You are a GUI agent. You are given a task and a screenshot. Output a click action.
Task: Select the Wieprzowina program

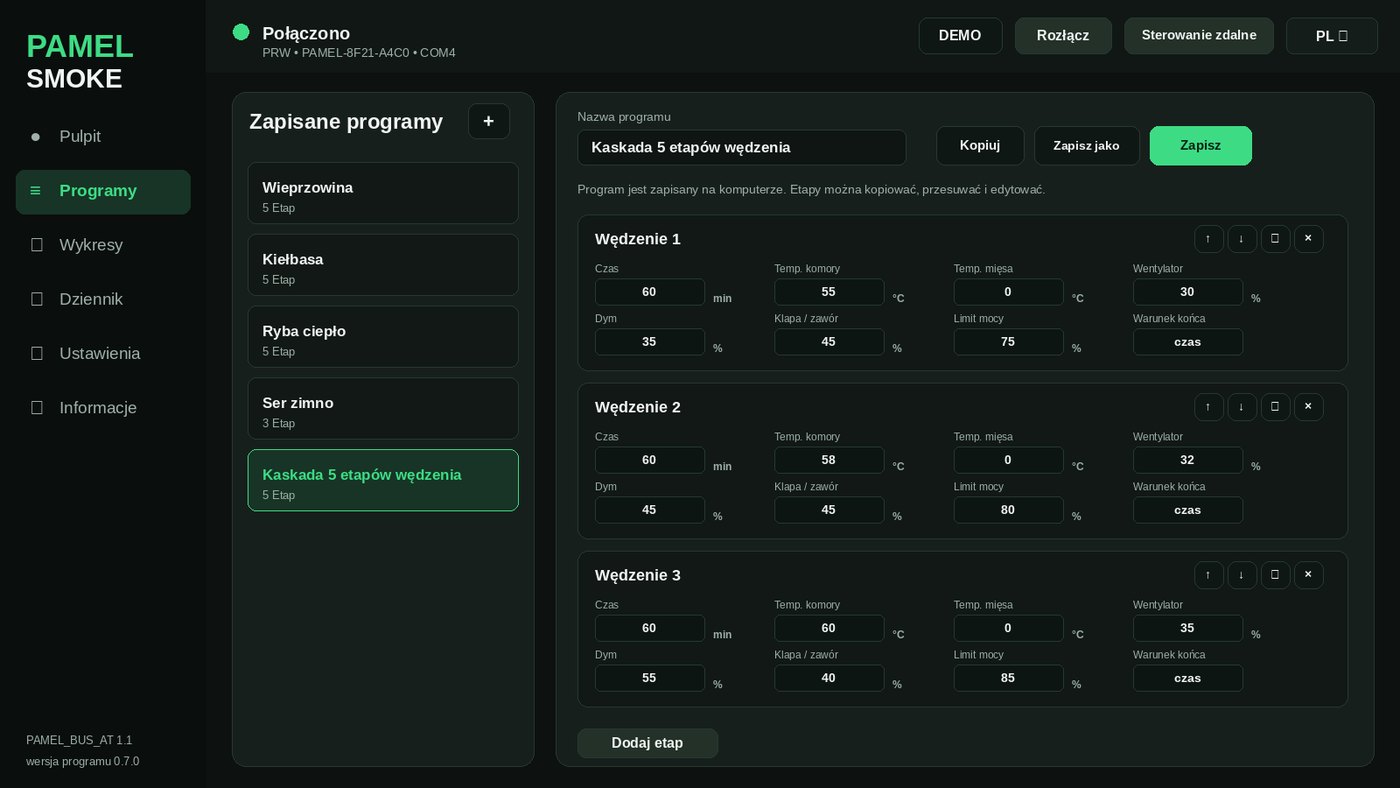[383, 193]
